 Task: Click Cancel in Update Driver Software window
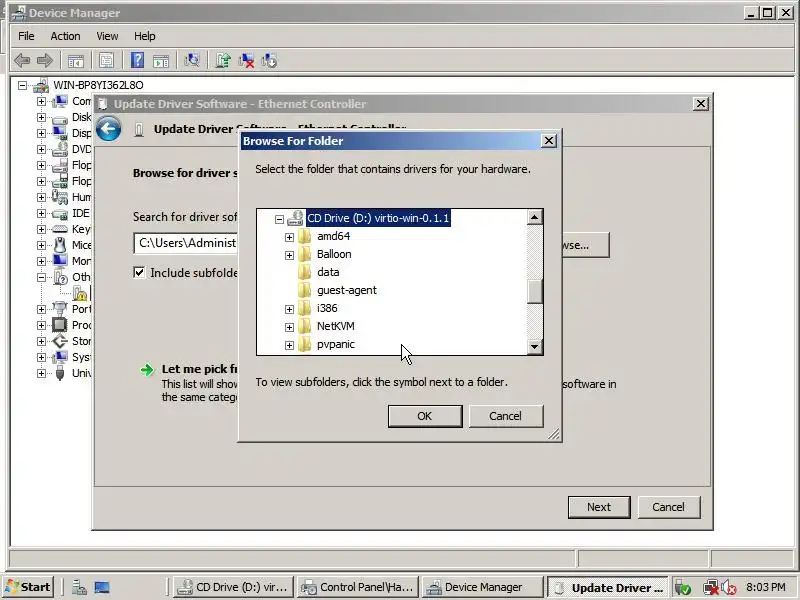point(668,507)
